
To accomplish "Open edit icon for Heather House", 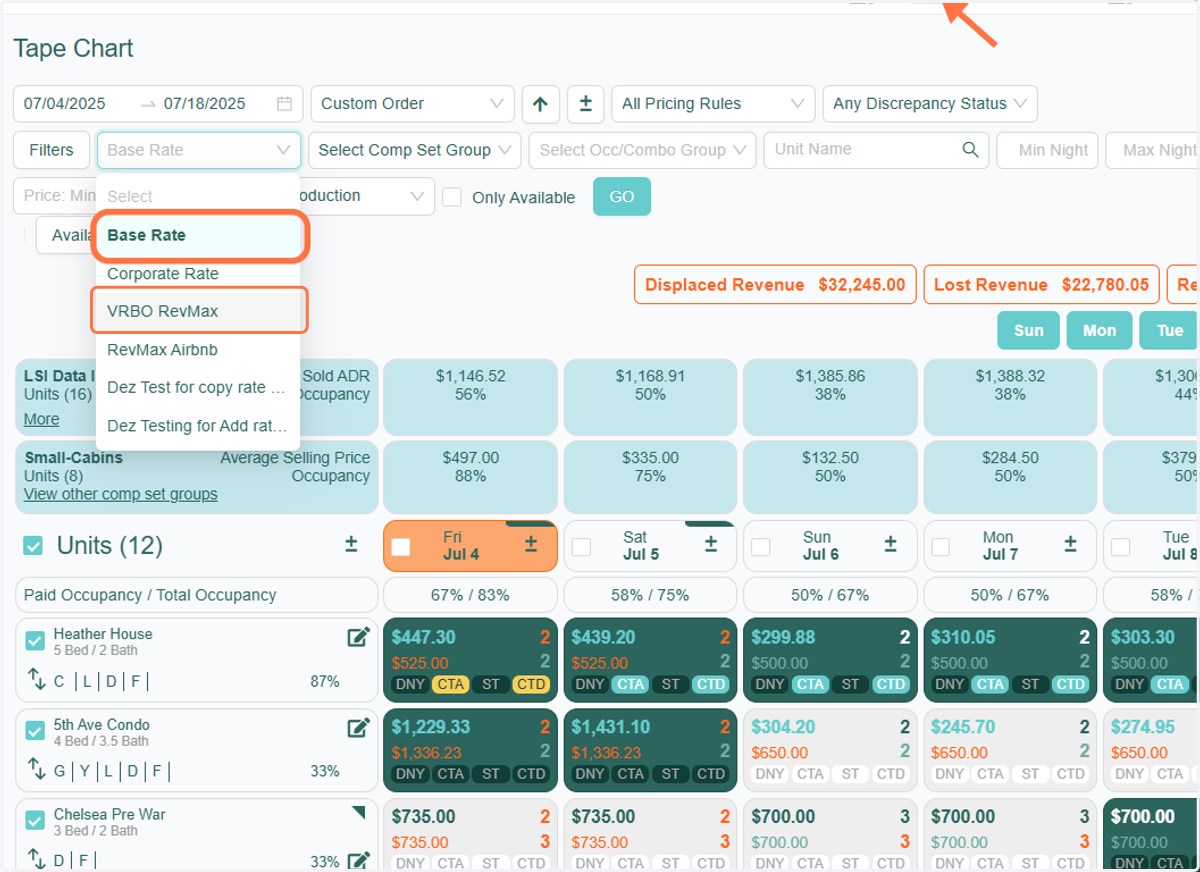I will click(358, 637).
